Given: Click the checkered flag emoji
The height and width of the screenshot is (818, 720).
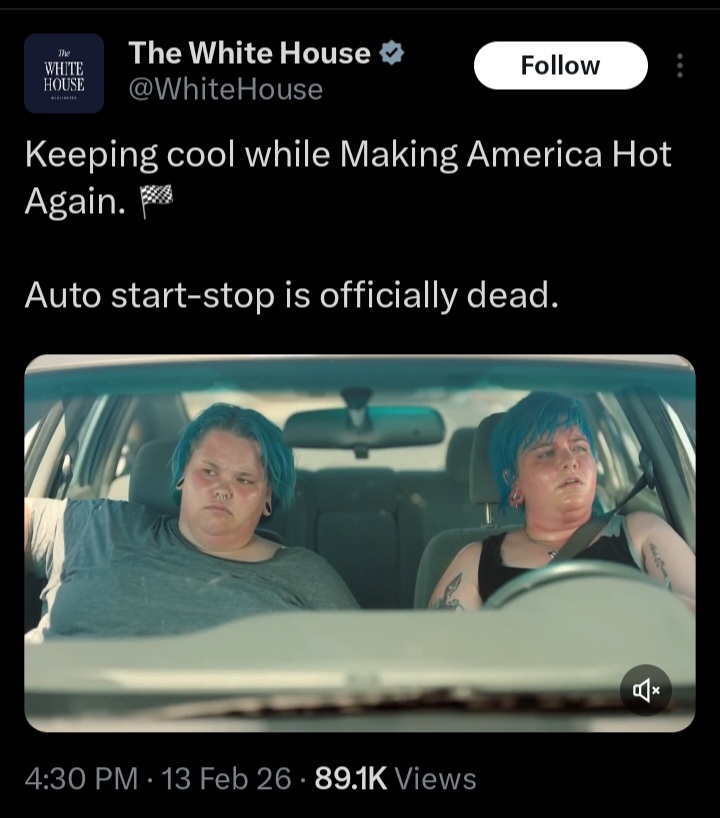Looking at the screenshot, I should [x=157, y=202].
